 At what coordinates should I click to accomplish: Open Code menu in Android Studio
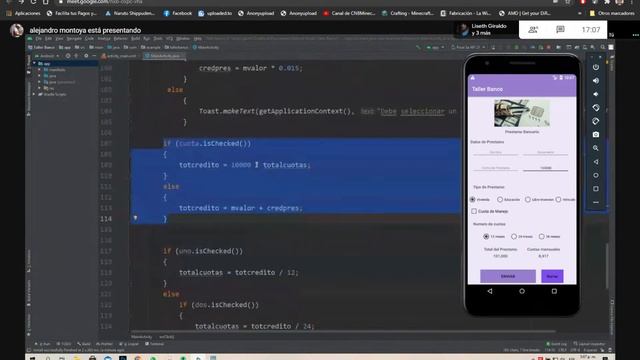click(89, 39)
